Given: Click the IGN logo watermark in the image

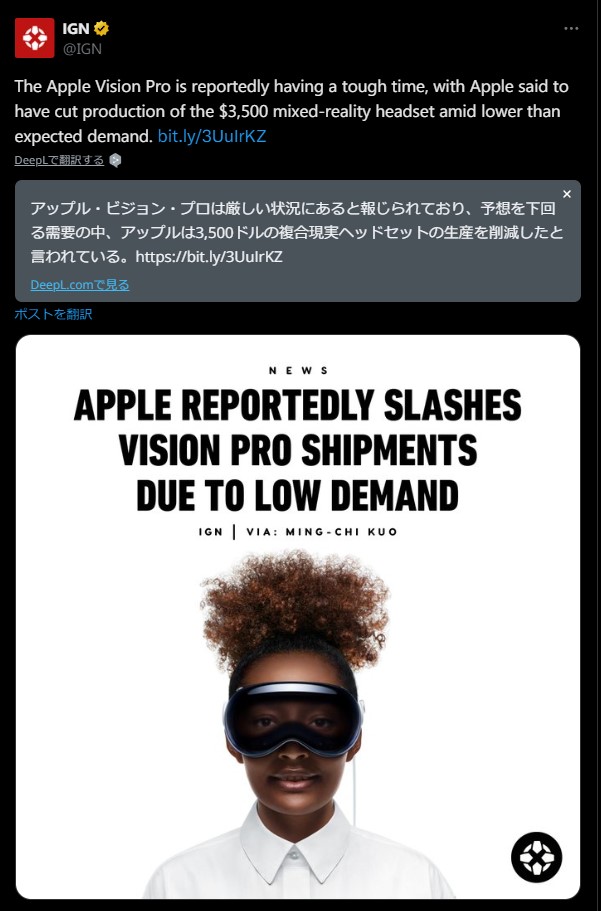Looking at the screenshot, I should (536, 858).
